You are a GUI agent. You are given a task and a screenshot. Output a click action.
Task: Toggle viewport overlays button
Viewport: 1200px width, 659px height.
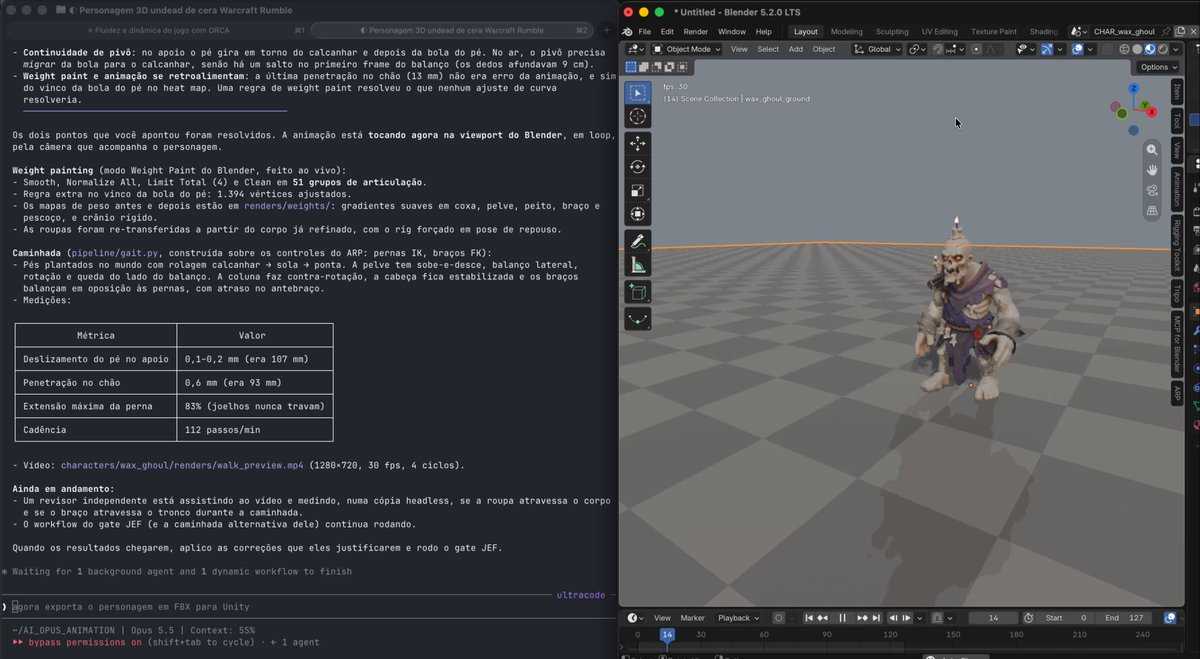tap(1077, 49)
